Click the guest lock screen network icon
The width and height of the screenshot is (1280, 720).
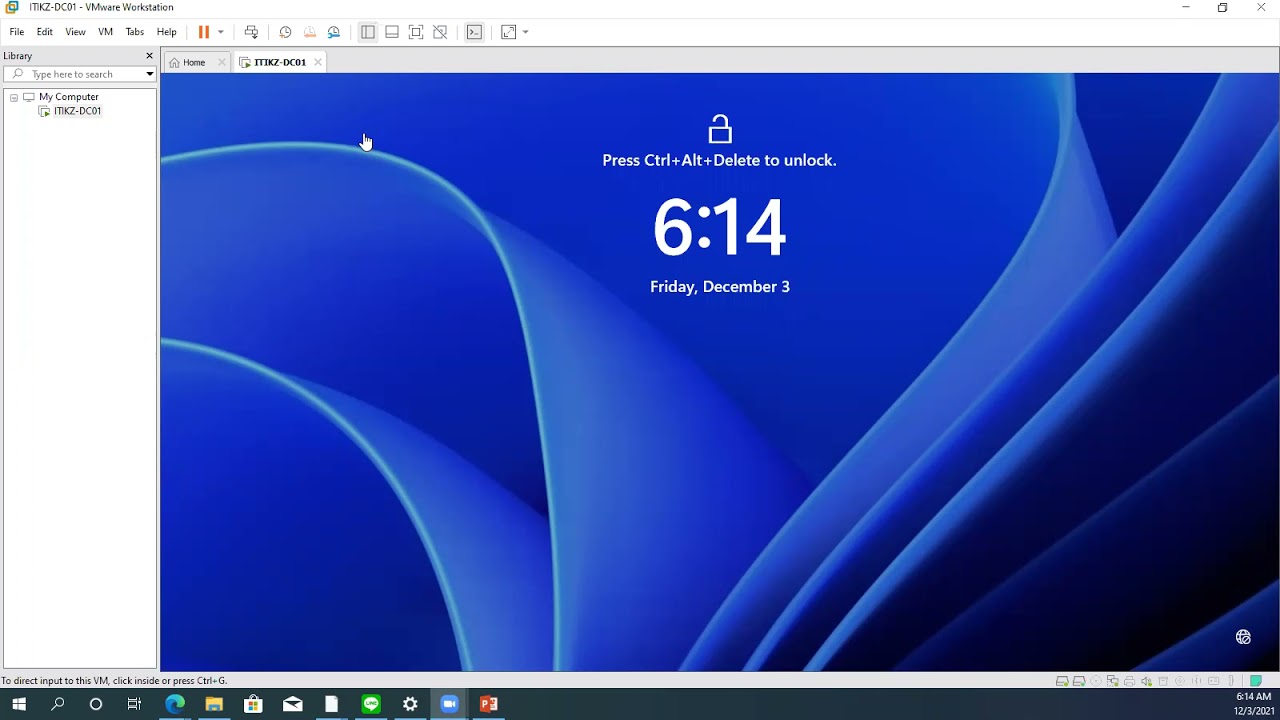(x=1243, y=637)
